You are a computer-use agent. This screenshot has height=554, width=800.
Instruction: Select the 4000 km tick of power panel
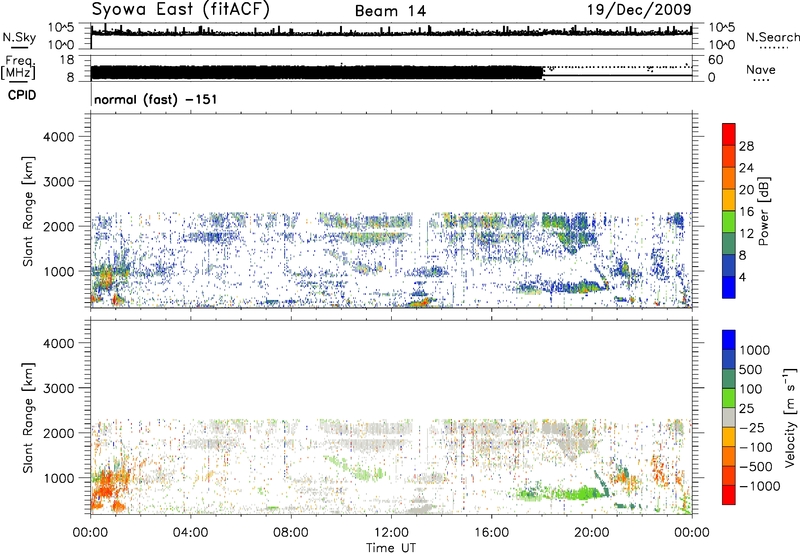pos(58,137)
